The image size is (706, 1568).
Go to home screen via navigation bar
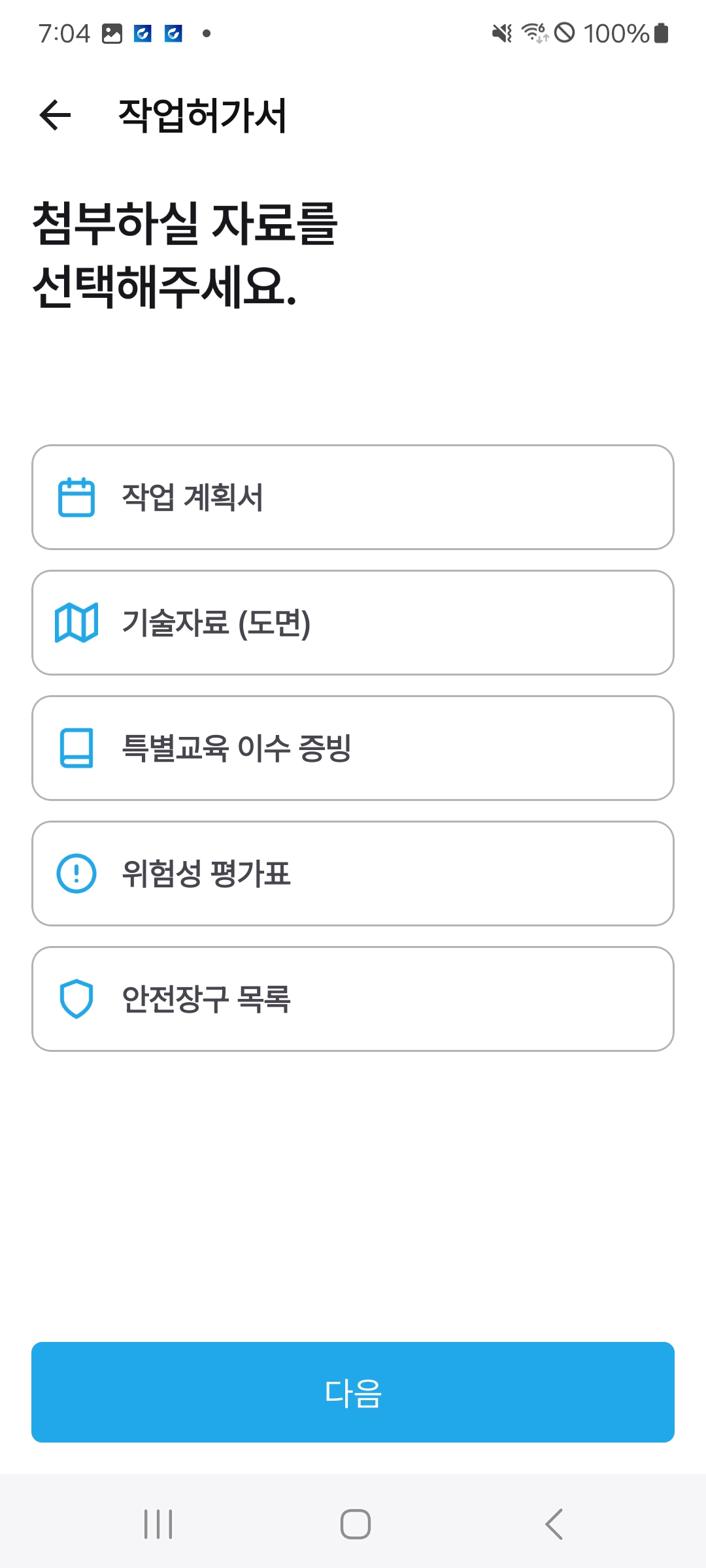356,1524
